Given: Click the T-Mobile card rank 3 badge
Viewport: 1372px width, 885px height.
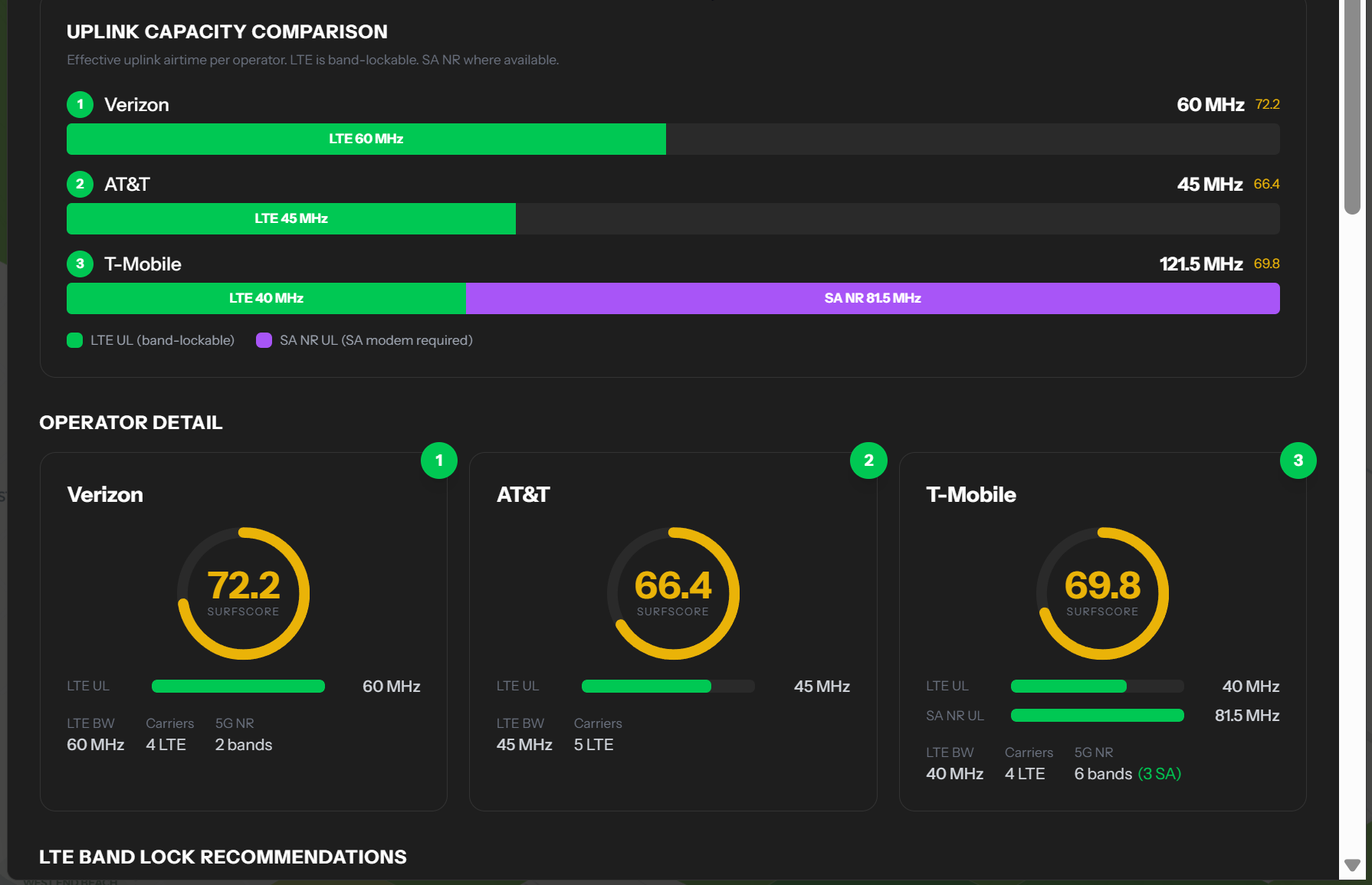Looking at the screenshot, I should click(x=1298, y=461).
